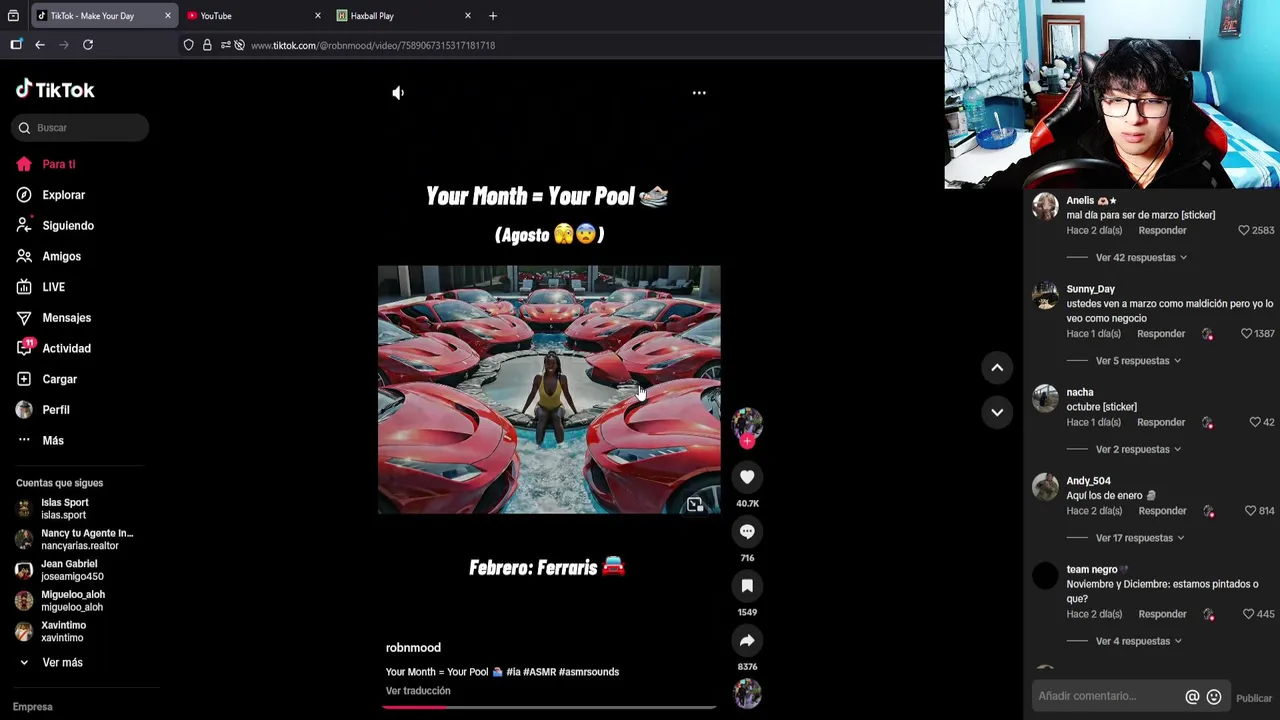The width and height of the screenshot is (1280, 720).
Task: Click the TikTok logo
Action: click(x=55, y=90)
